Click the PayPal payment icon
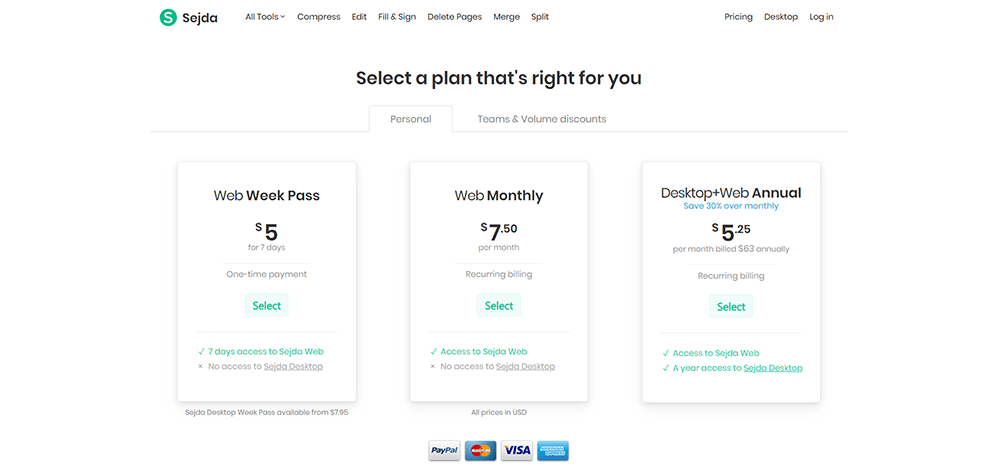This screenshot has height=472, width=1000. pyautogui.click(x=444, y=451)
